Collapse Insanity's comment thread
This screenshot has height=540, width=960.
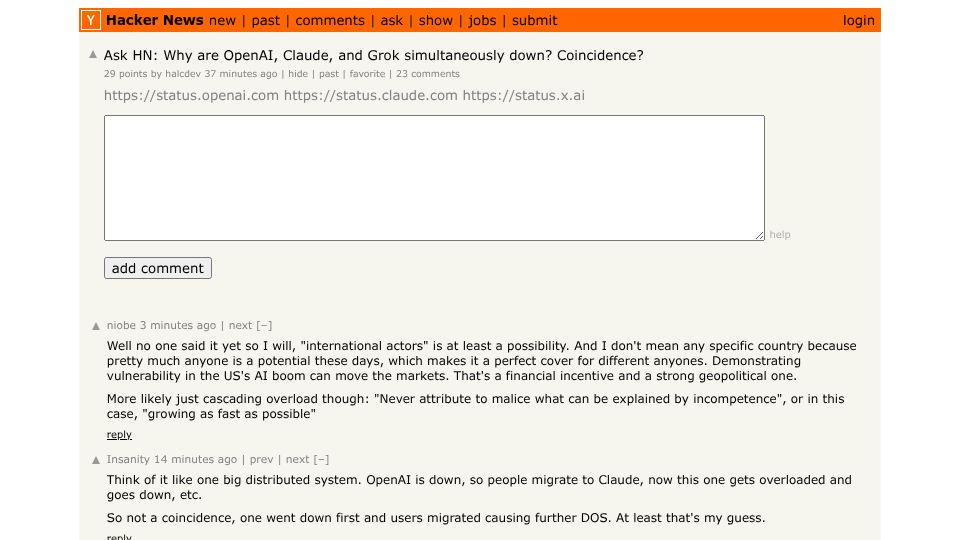321,459
